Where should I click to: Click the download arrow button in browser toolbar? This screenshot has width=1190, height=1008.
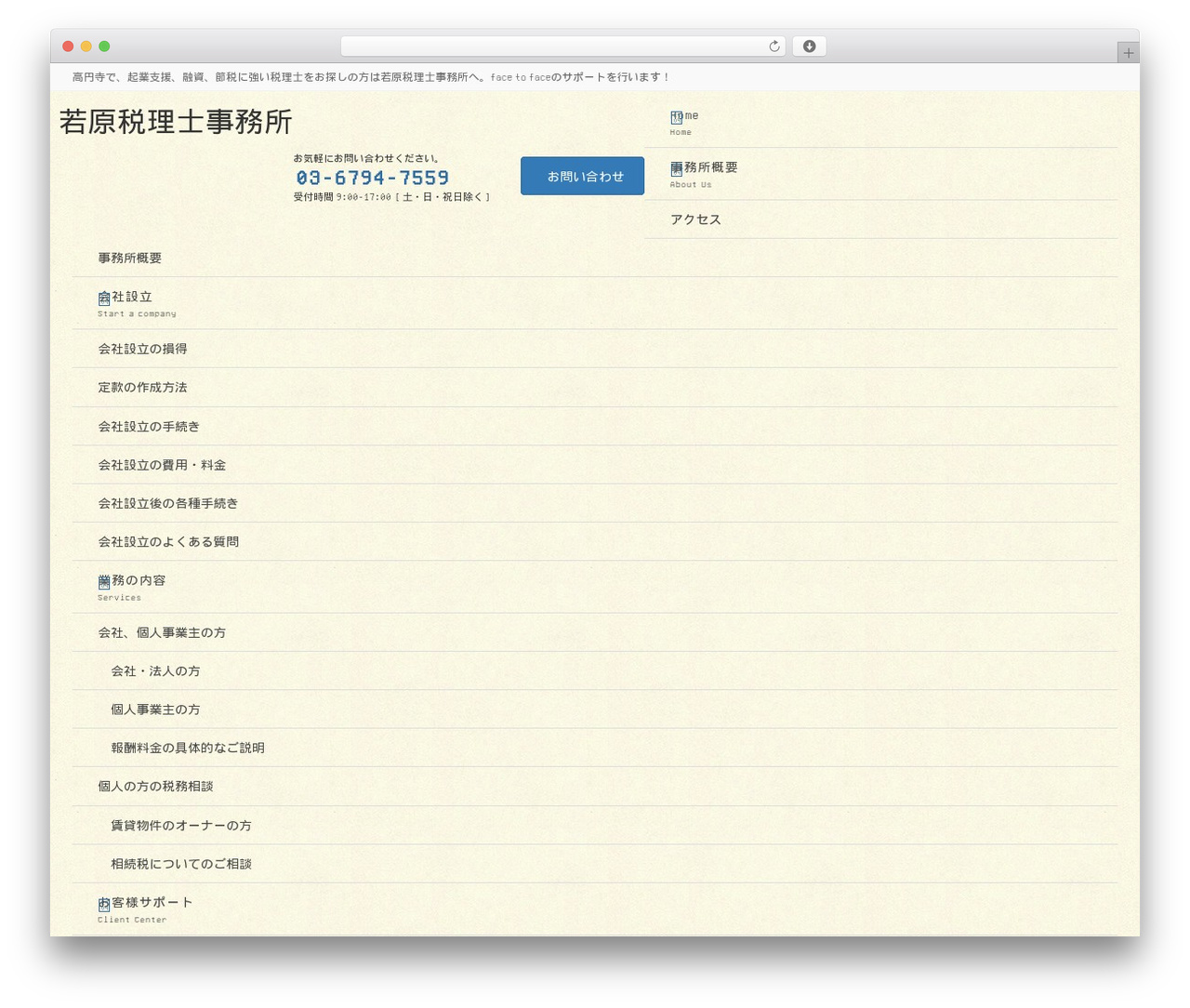tap(809, 46)
